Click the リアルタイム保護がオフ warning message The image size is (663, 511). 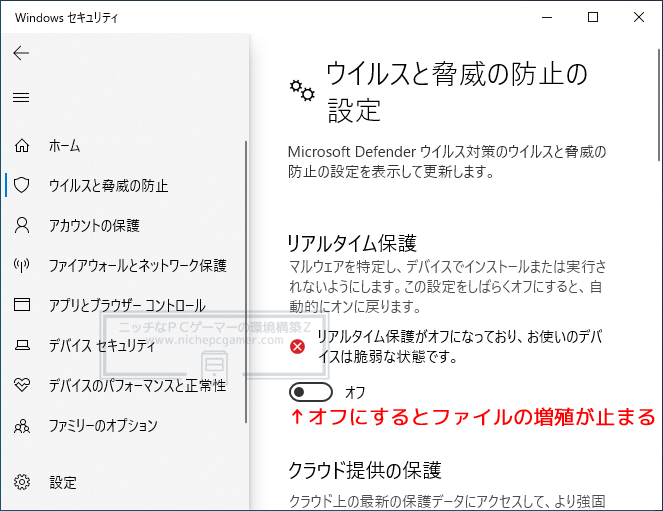point(460,347)
